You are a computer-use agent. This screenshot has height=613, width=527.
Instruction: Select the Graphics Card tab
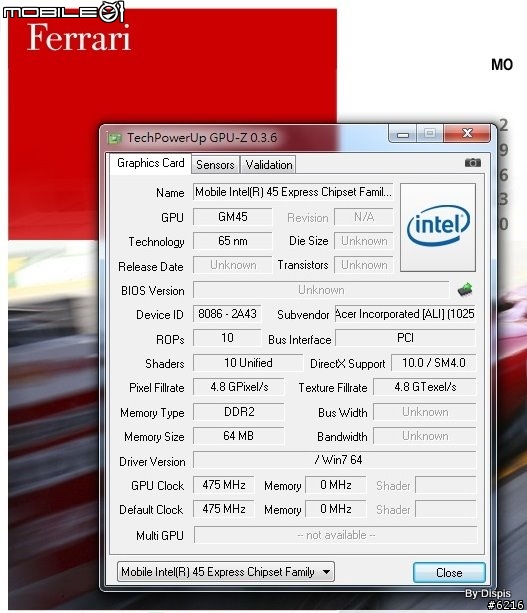click(x=151, y=163)
